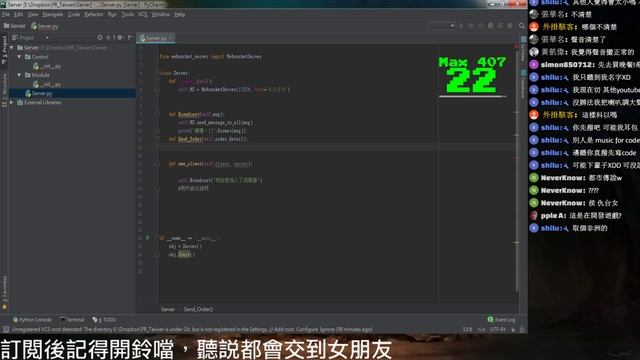Toggle the read-only lock icon in status bar
Screen dimensions: 640x360
click(x=513, y=329)
